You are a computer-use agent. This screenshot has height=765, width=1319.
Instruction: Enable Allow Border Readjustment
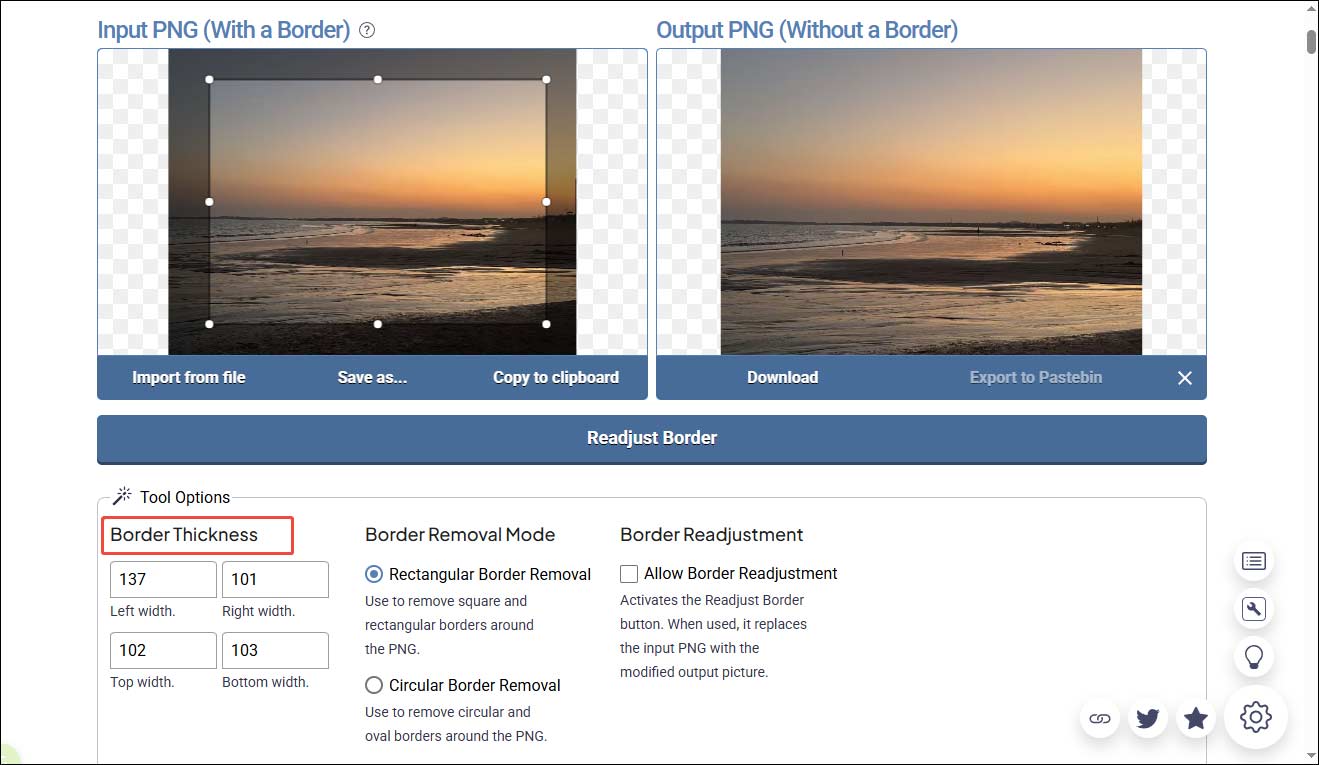pos(628,573)
